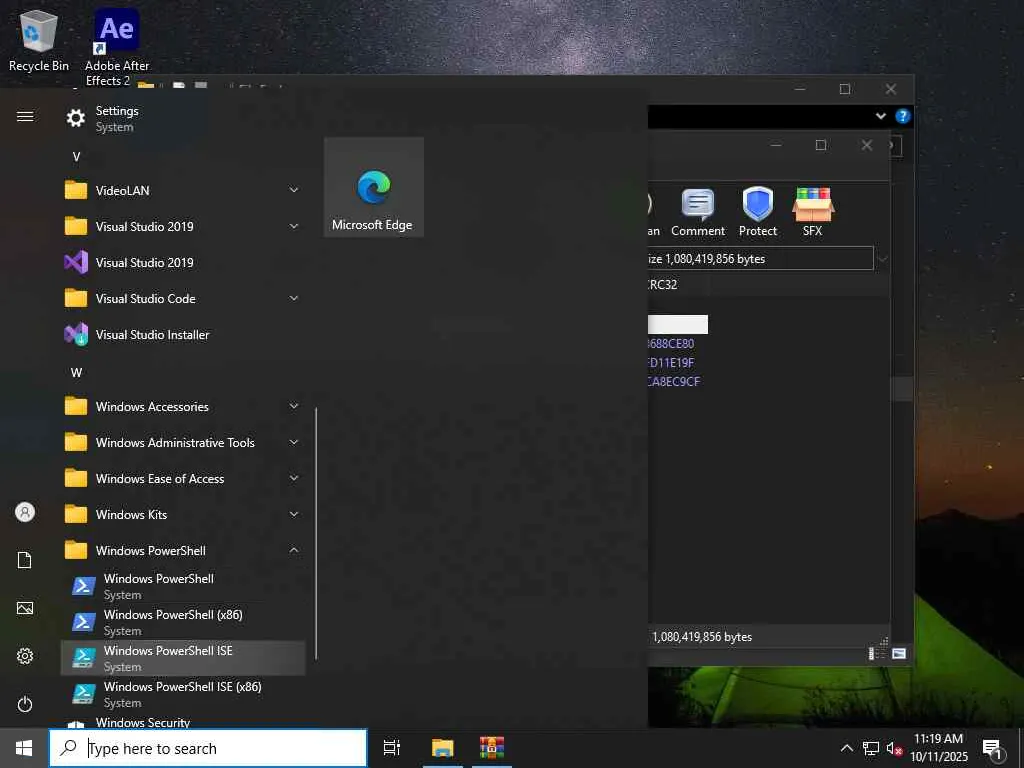The width and height of the screenshot is (1024, 768).
Task: Click the SFX button in WinRAR toolbar
Action: pos(813,213)
